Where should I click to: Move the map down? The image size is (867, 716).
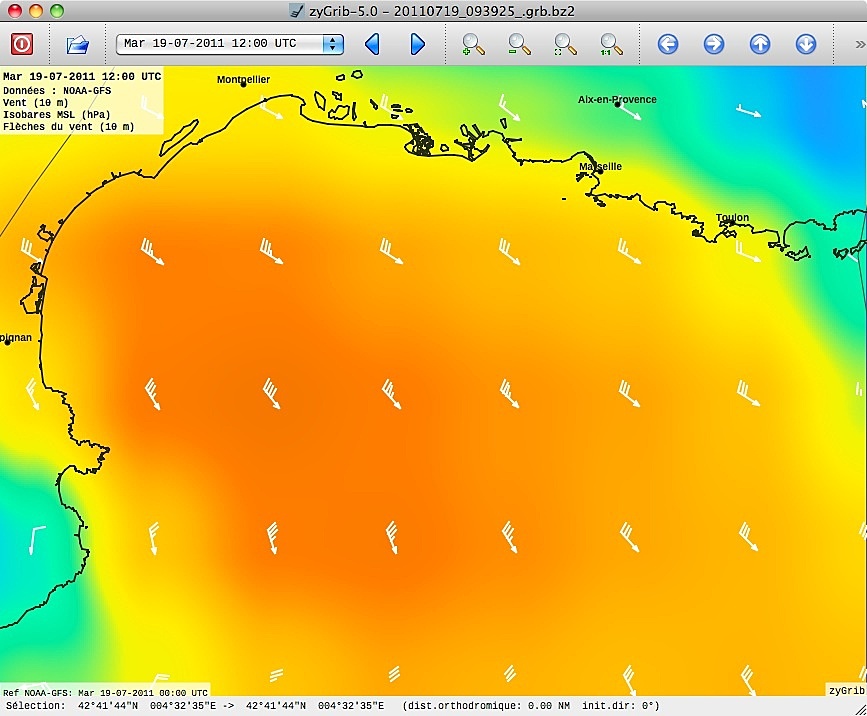click(x=806, y=44)
